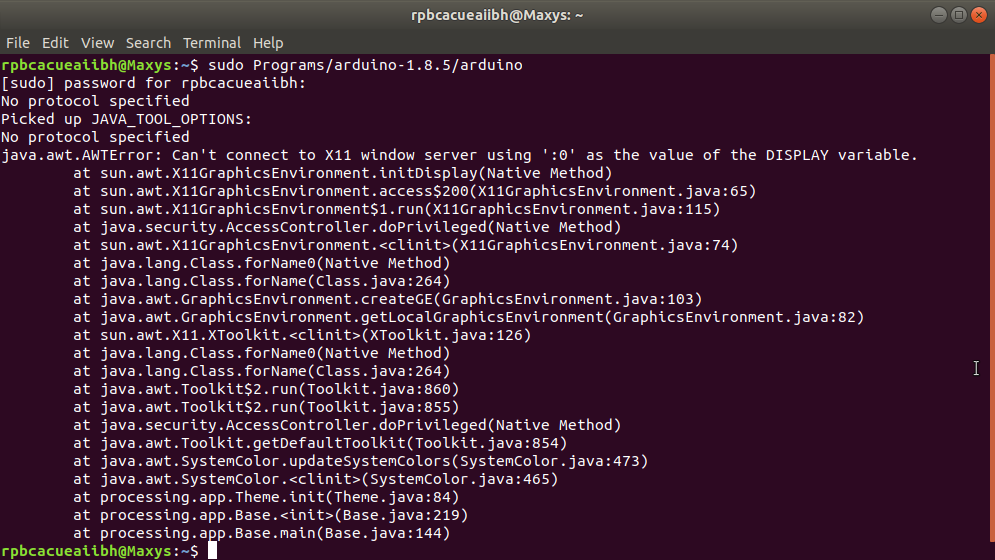The width and height of the screenshot is (995, 560).
Task: Click the java.awt.AWTError message line
Action: click(x=459, y=155)
